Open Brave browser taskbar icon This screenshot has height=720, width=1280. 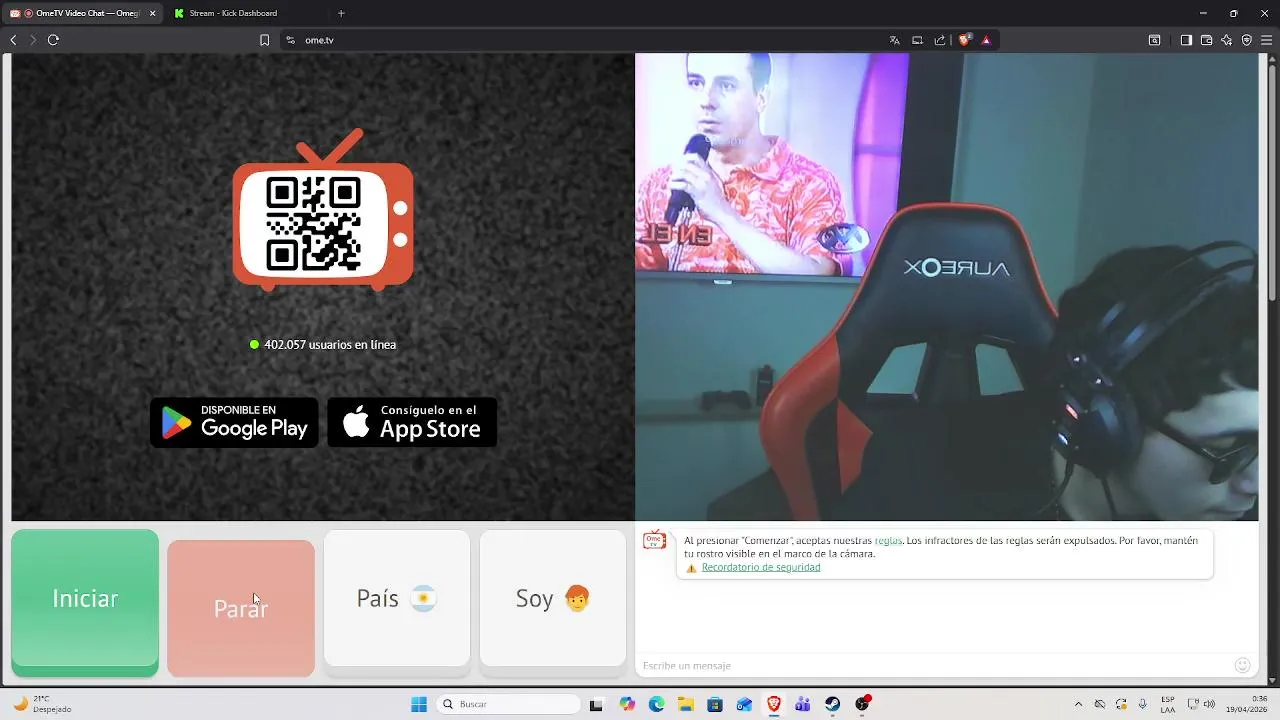click(774, 704)
